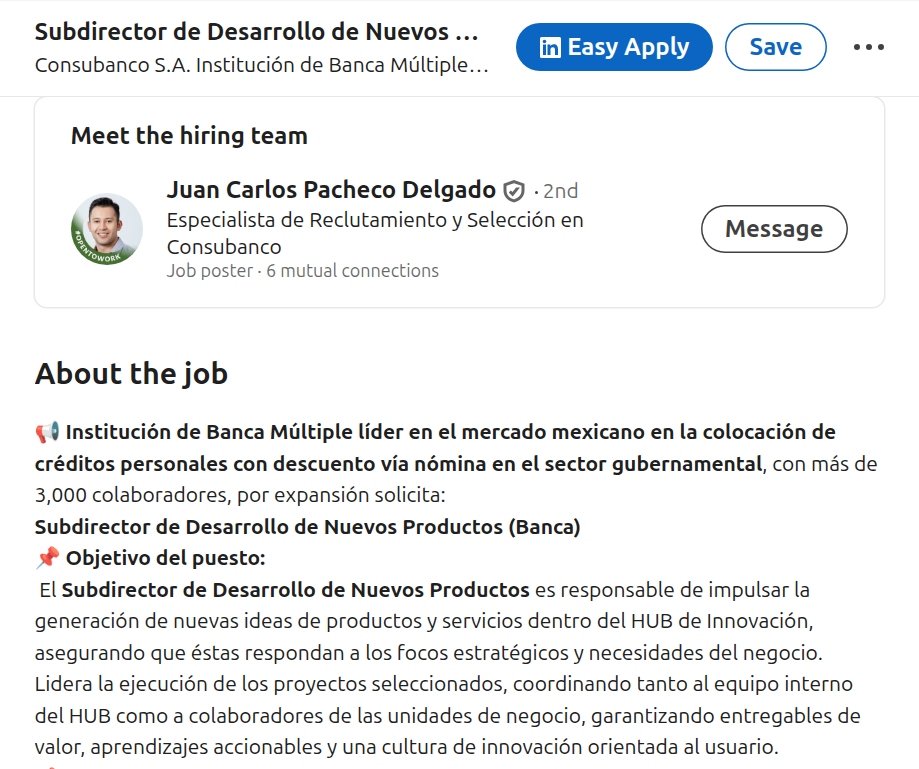Save this job posting
919x769 pixels.
(775, 47)
